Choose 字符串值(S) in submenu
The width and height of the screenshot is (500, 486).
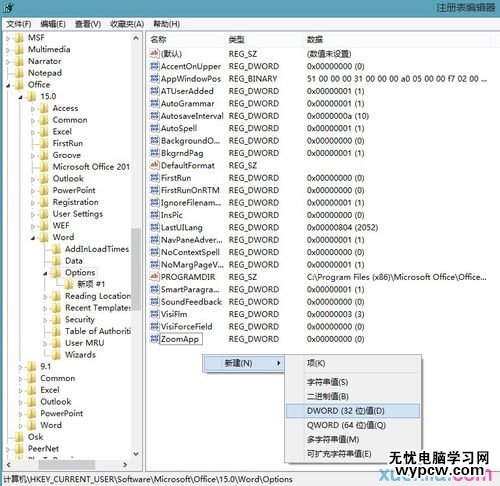click(x=353, y=382)
